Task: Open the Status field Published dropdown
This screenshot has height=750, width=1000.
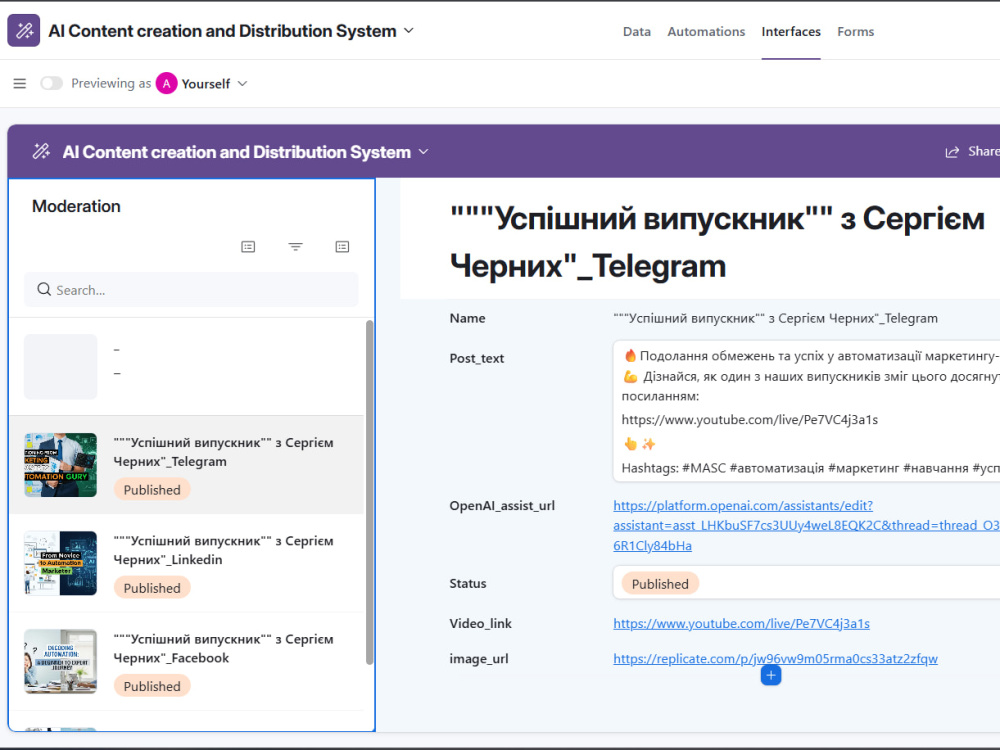Action: (807, 584)
